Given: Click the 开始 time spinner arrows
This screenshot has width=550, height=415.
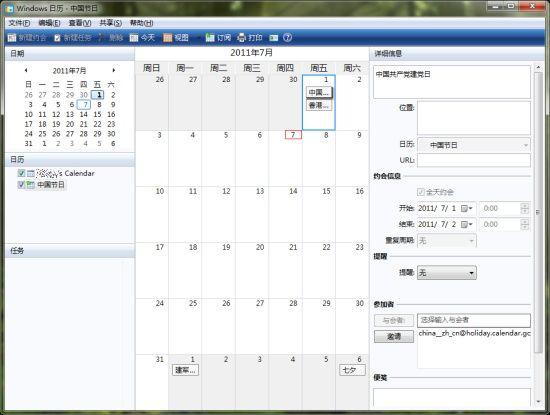Looking at the screenshot, I should 524,208.
